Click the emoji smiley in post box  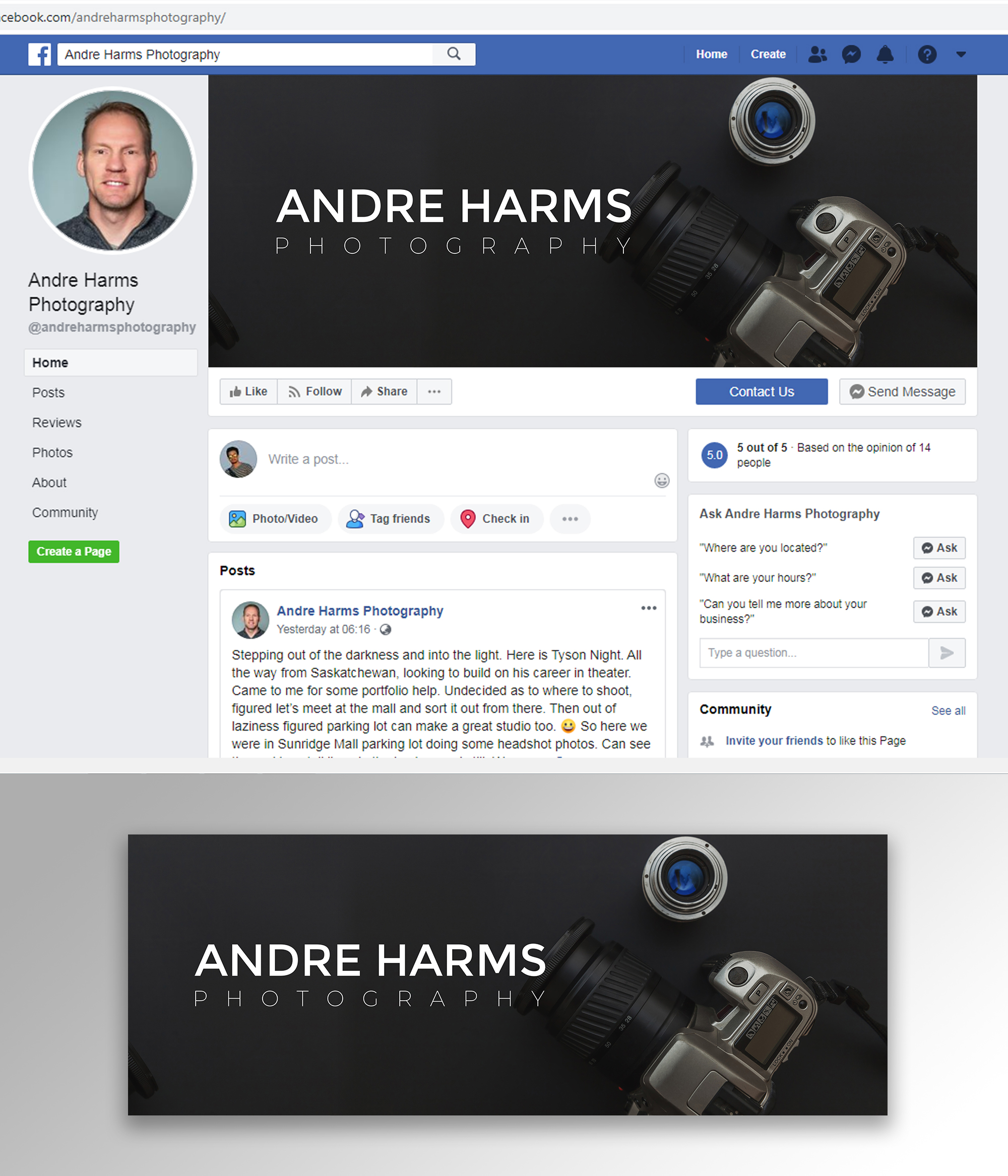coord(662,481)
